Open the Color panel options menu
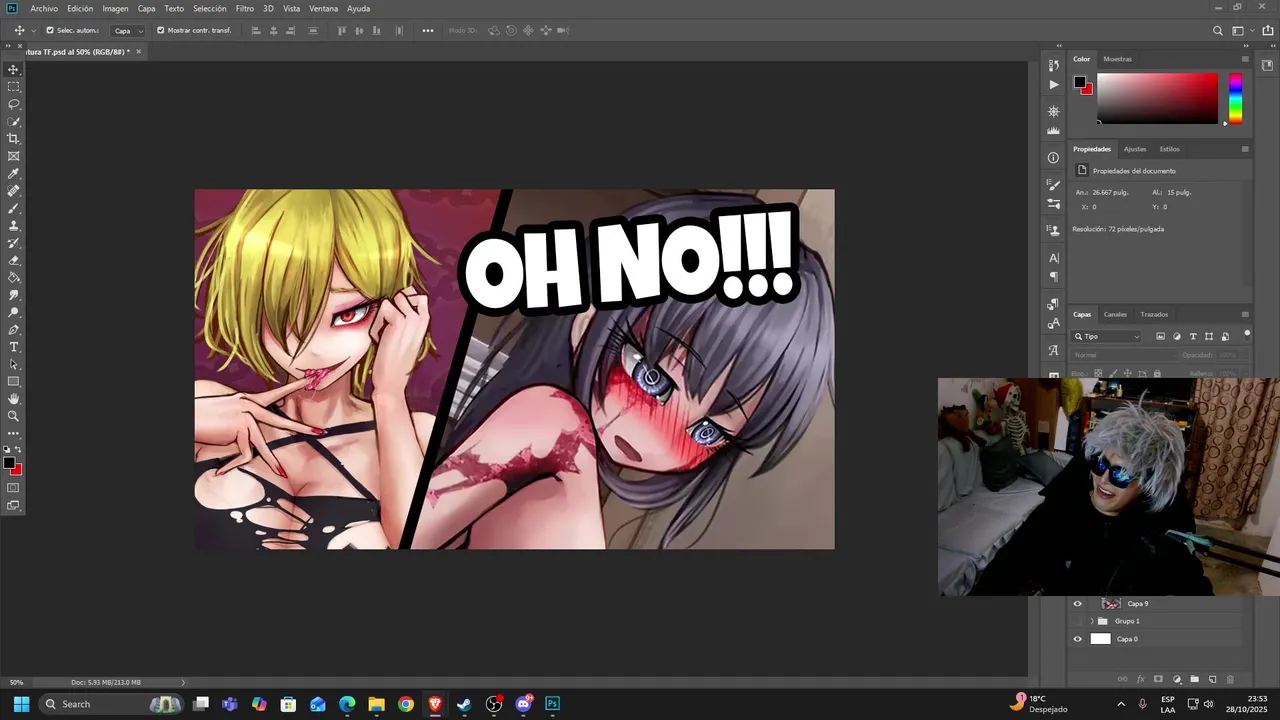 [1245, 59]
